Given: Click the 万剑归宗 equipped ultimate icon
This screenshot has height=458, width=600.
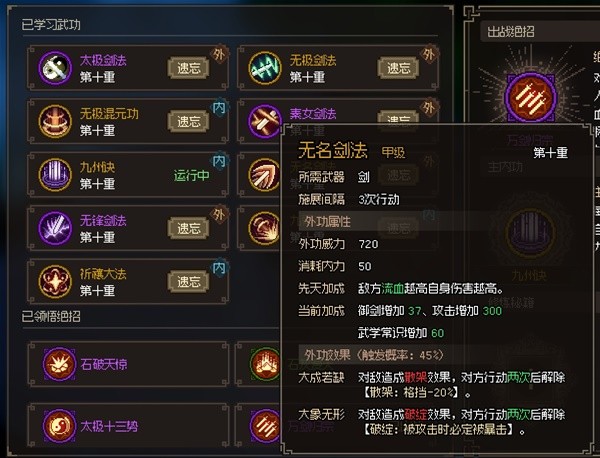Looking at the screenshot, I should [530, 98].
